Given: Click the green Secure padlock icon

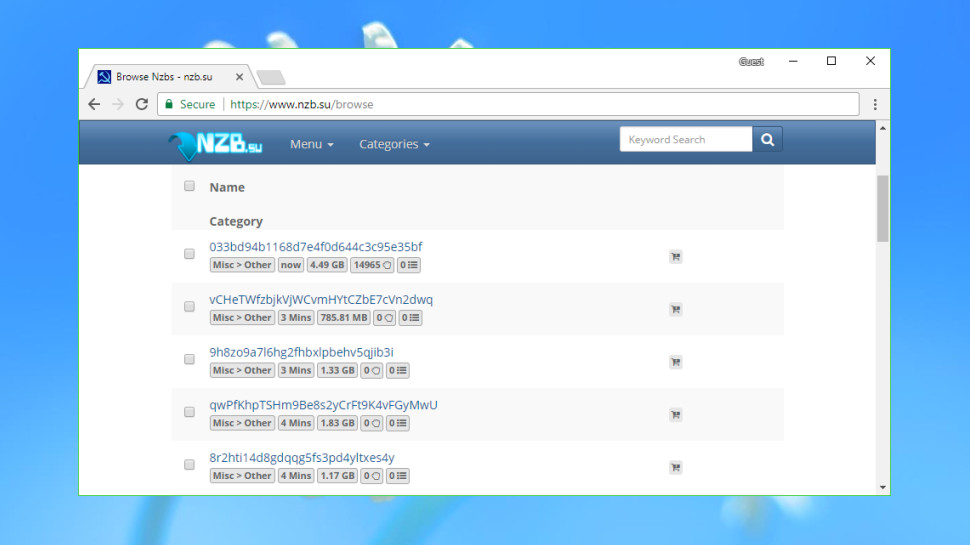Looking at the screenshot, I should click(169, 104).
